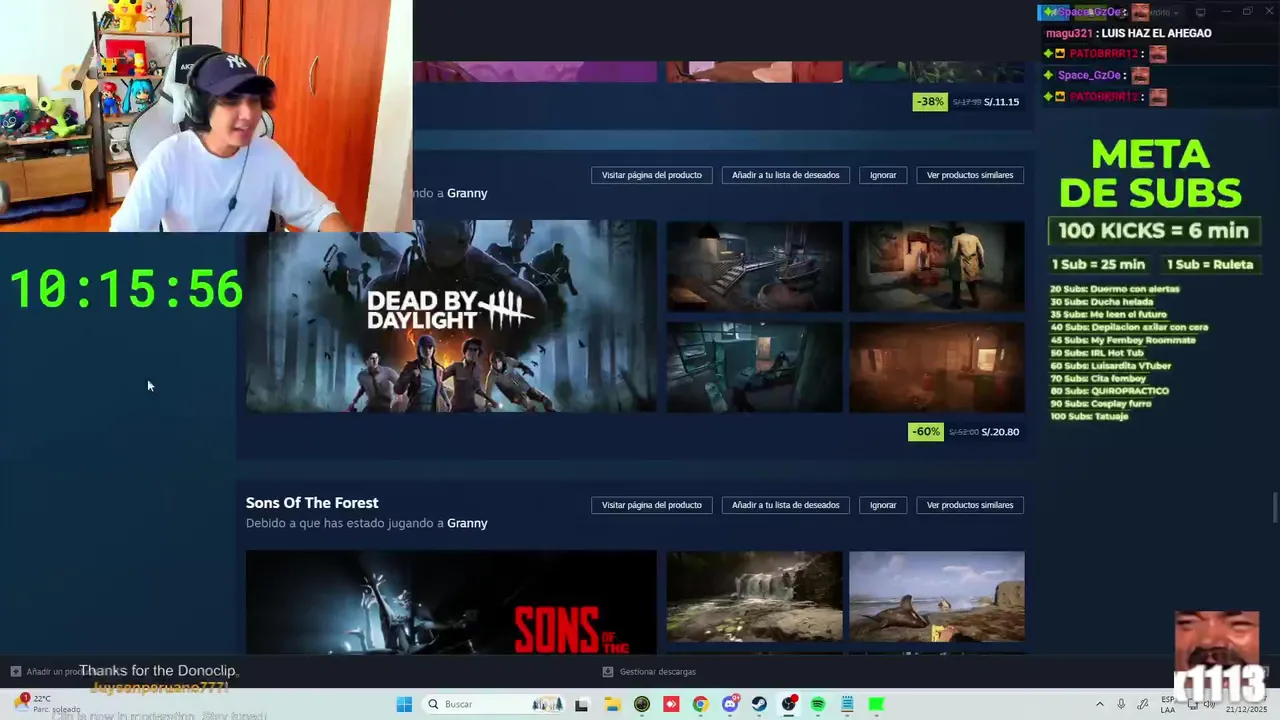The width and height of the screenshot is (1280, 720).
Task: Click the Sons Of The Forest title
Action: coord(312,503)
